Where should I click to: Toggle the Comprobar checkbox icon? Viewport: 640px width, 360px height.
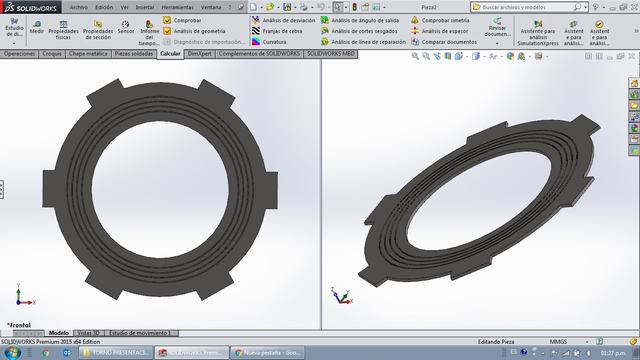(167, 20)
